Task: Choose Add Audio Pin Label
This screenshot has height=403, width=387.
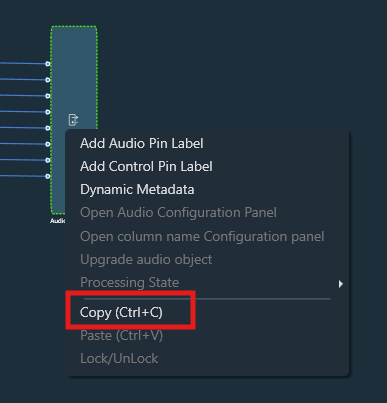Action: tap(142, 144)
